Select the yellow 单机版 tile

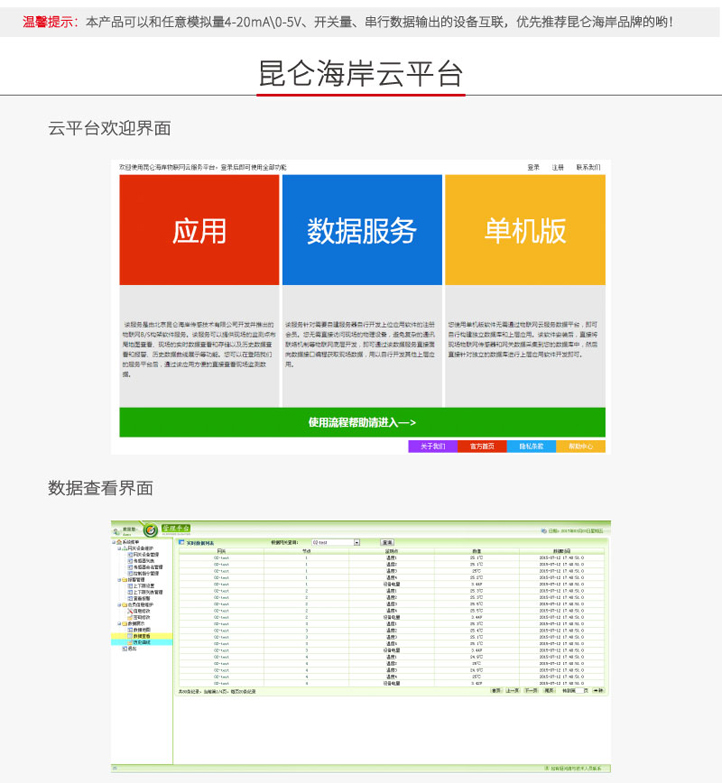click(x=525, y=230)
